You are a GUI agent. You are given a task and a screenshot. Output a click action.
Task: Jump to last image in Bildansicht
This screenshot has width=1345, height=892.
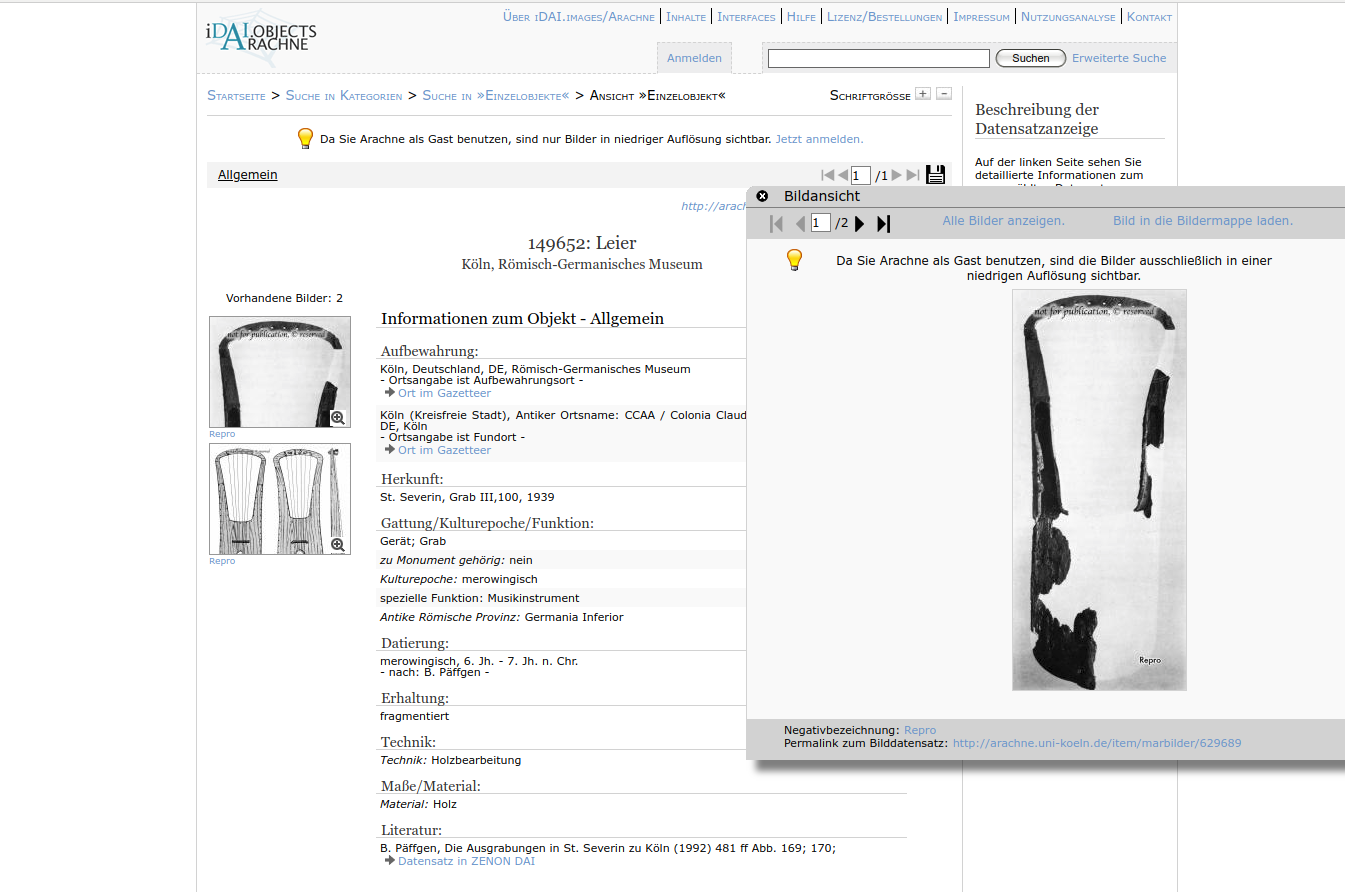point(883,223)
